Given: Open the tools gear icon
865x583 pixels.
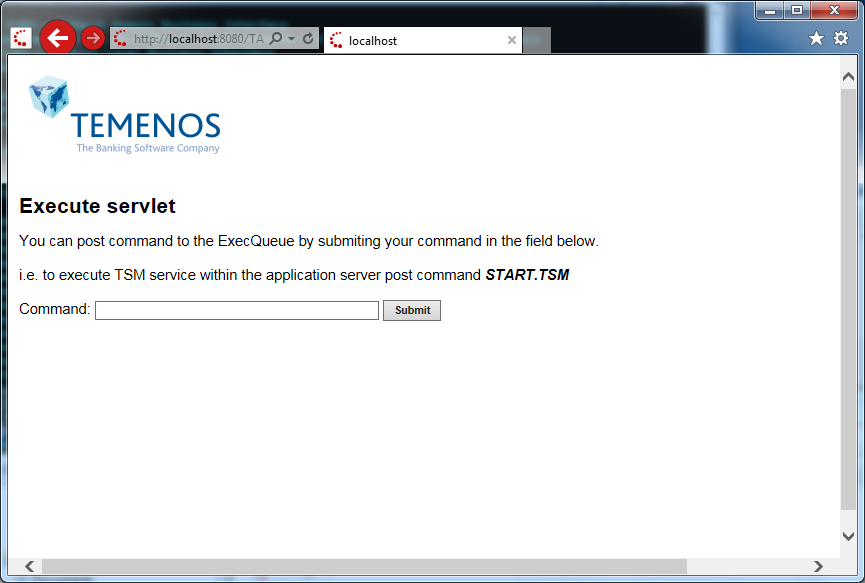Looking at the screenshot, I should click(841, 38).
